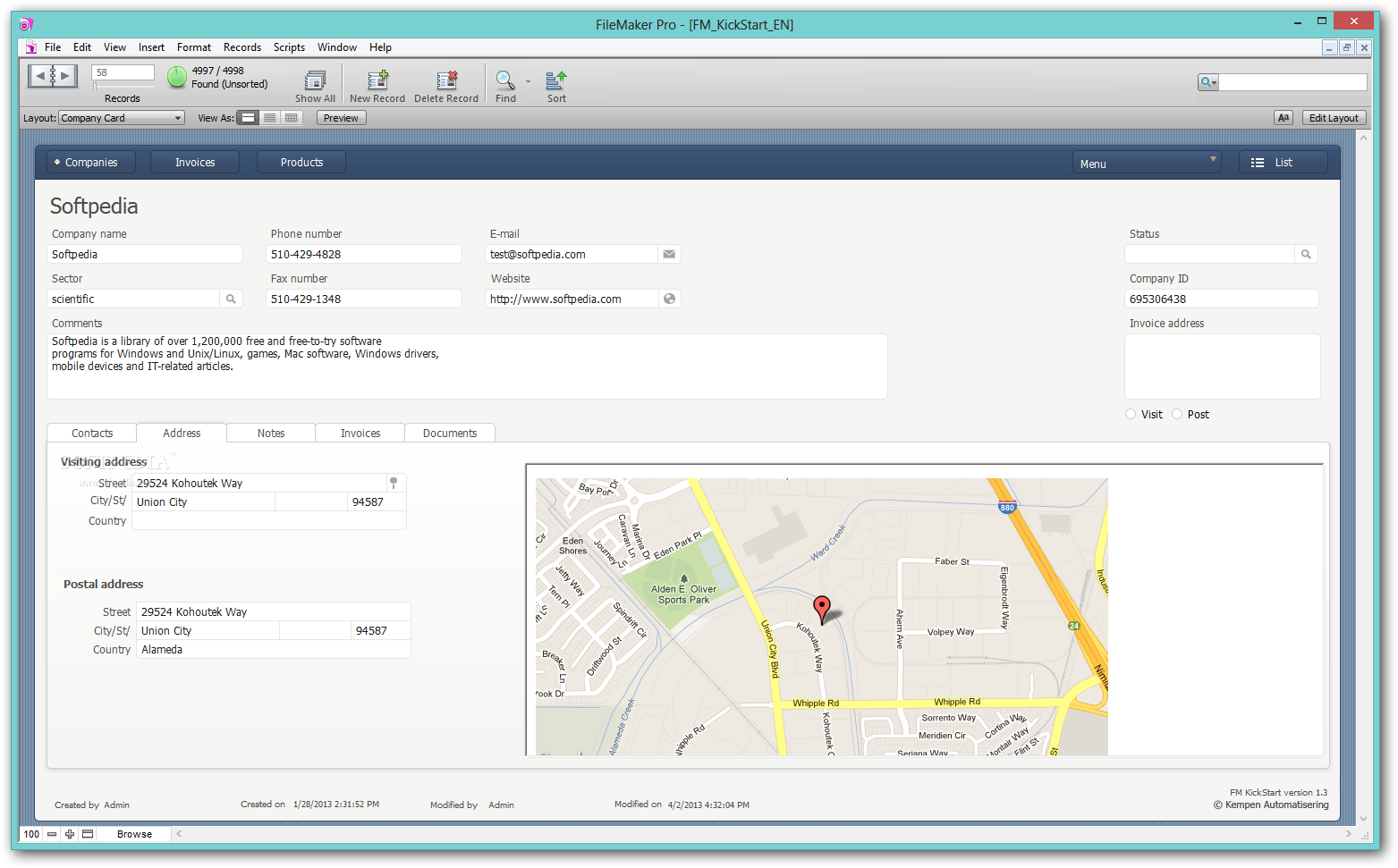Click the Comments text box
The width and height of the screenshot is (1398, 868).
[467, 367]
